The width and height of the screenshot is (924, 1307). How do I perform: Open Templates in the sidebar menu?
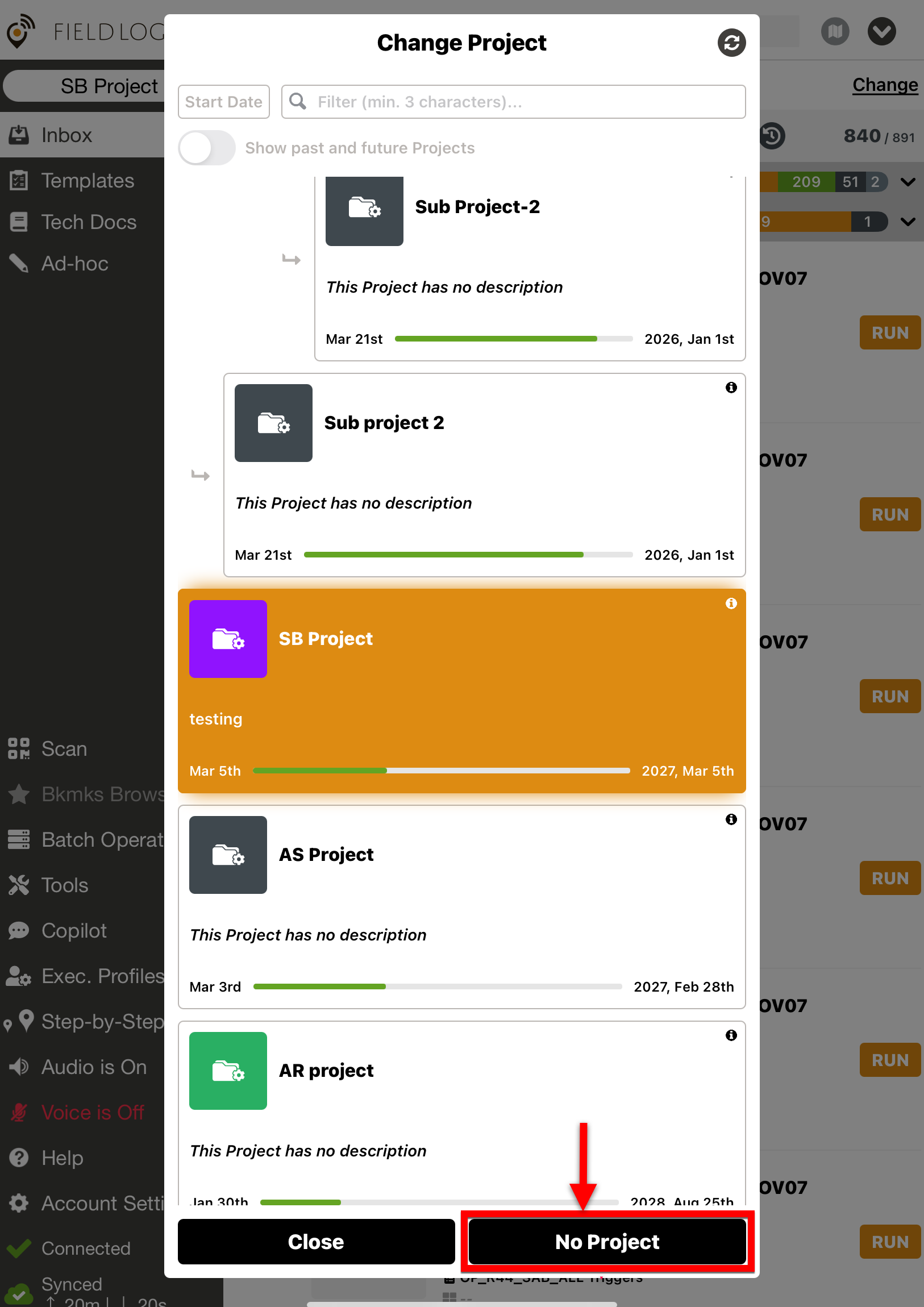click(x=87, y=181)
